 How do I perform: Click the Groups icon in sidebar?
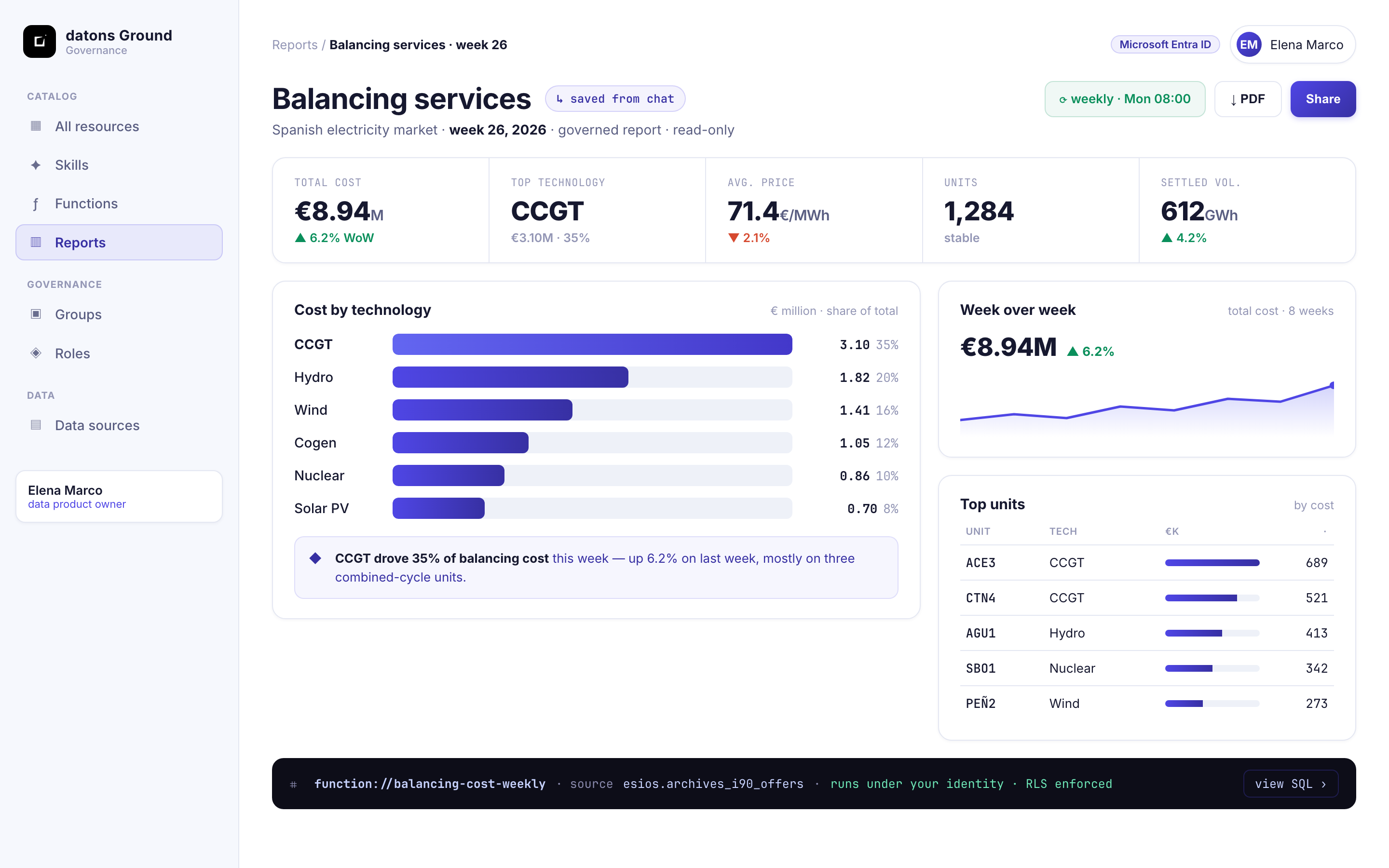[36, 314]
